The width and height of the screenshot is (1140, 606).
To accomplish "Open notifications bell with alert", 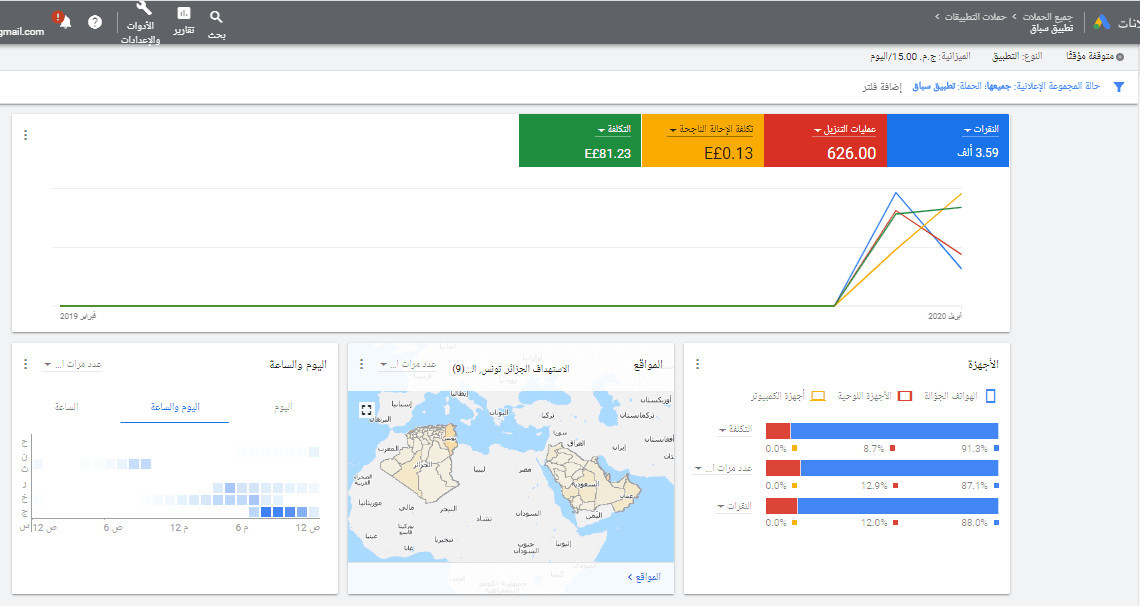I will (63, 20).
